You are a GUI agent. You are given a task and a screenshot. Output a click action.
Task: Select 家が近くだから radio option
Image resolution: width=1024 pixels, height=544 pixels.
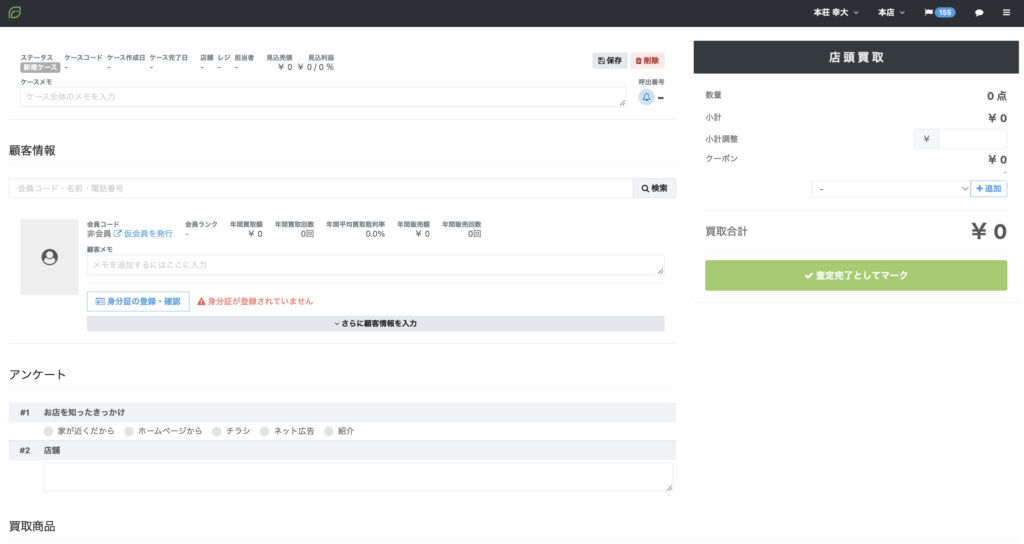49,431
